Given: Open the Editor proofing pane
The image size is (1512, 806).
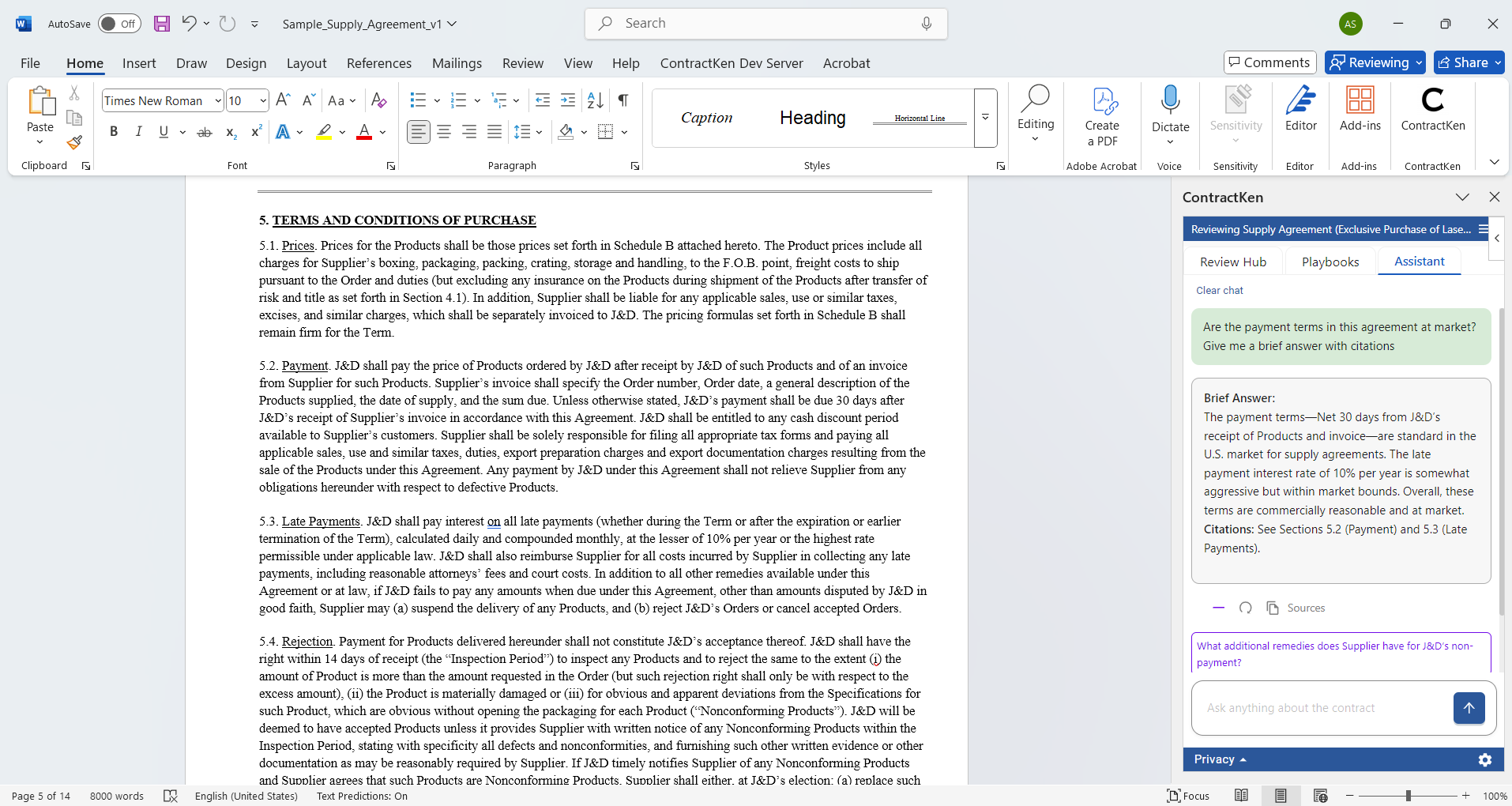Looking at the screenshot, I should [x=1300, y=109].
